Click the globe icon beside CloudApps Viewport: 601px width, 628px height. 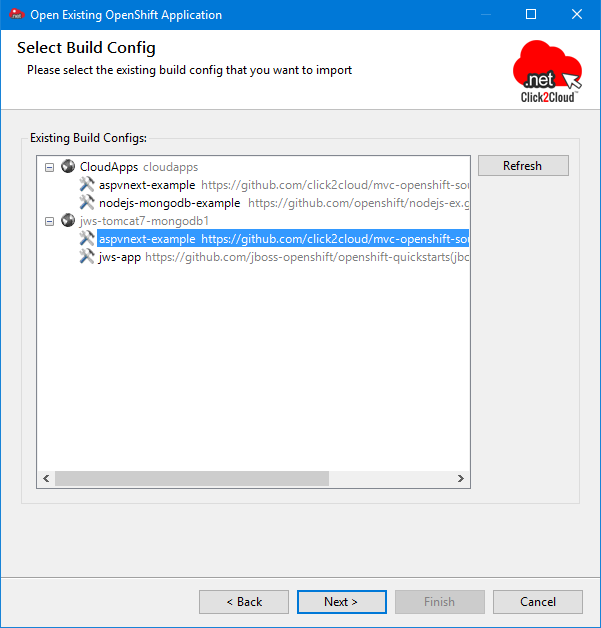[x=68, y=166]
